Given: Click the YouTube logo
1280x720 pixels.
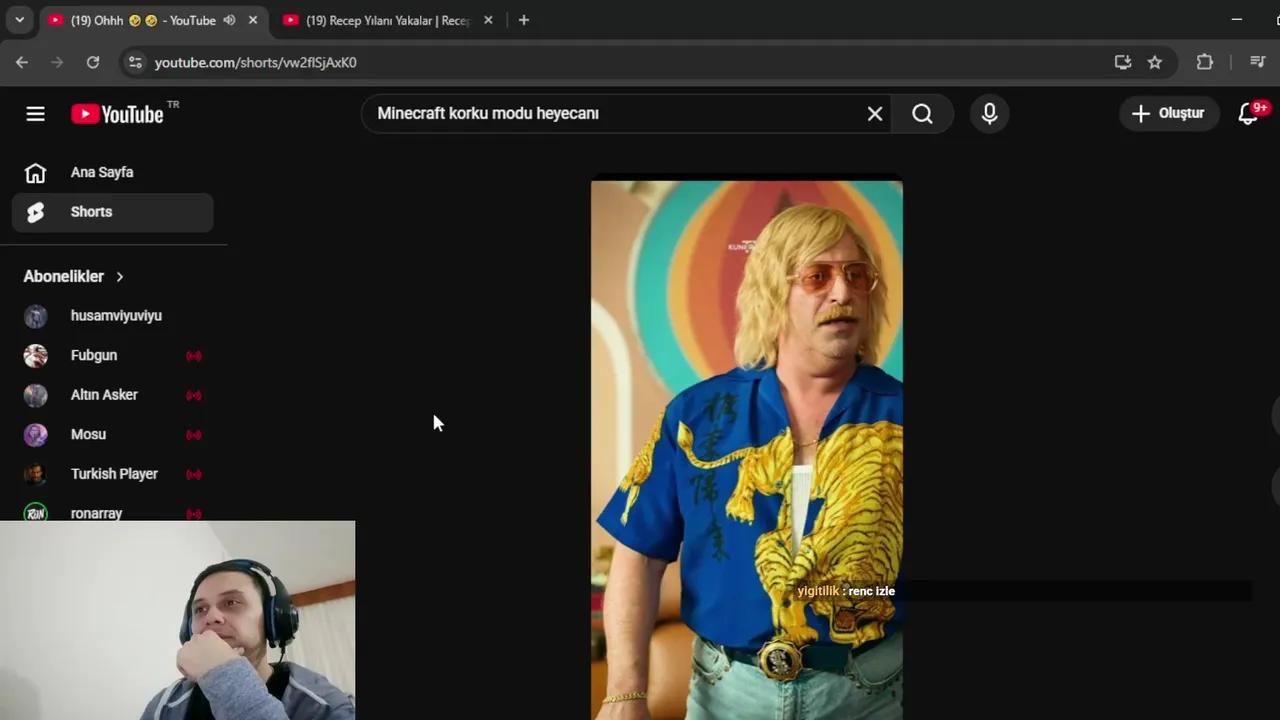Looking at the screenshot, I should click(117, 114).
